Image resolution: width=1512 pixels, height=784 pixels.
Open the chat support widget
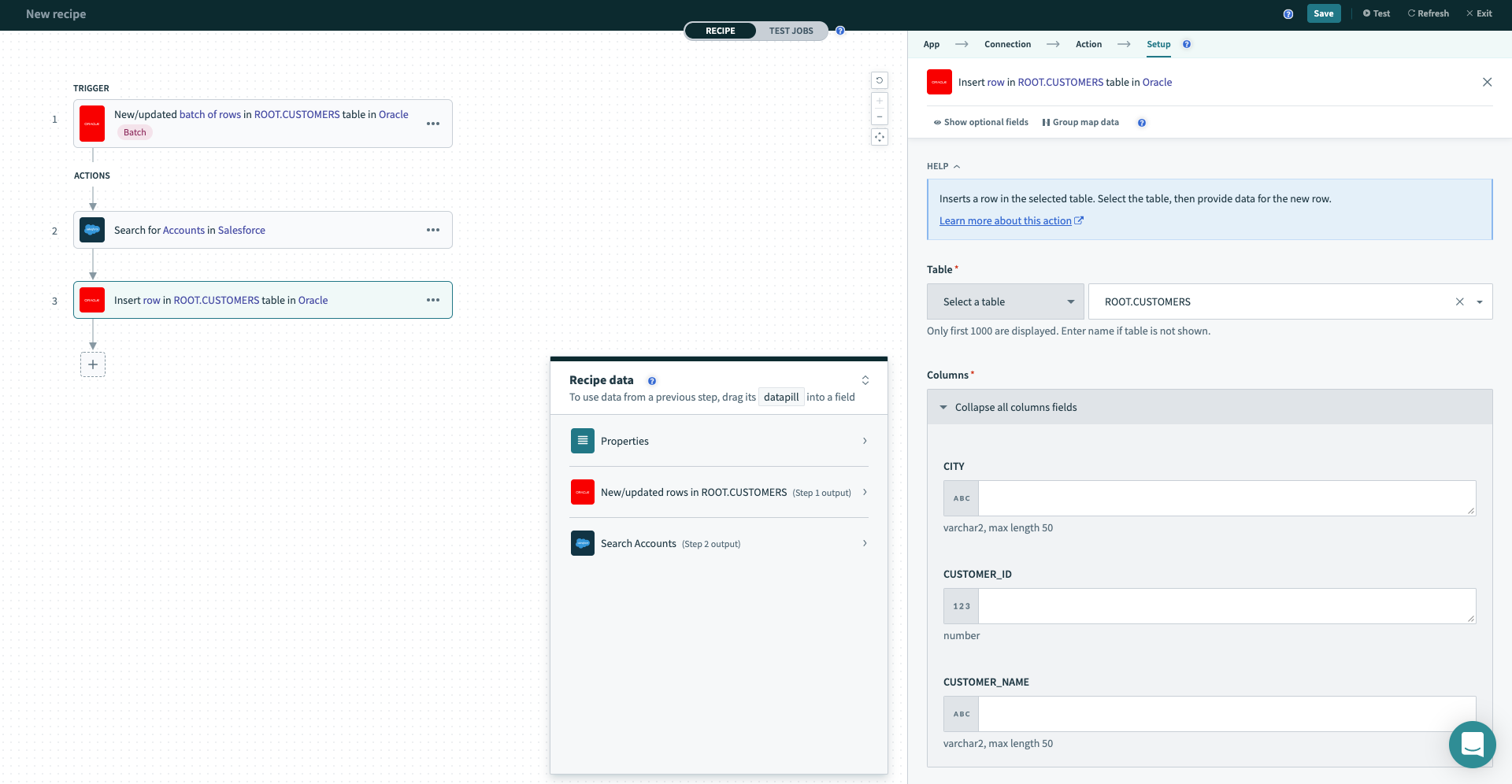click(x=1472, y=744)
